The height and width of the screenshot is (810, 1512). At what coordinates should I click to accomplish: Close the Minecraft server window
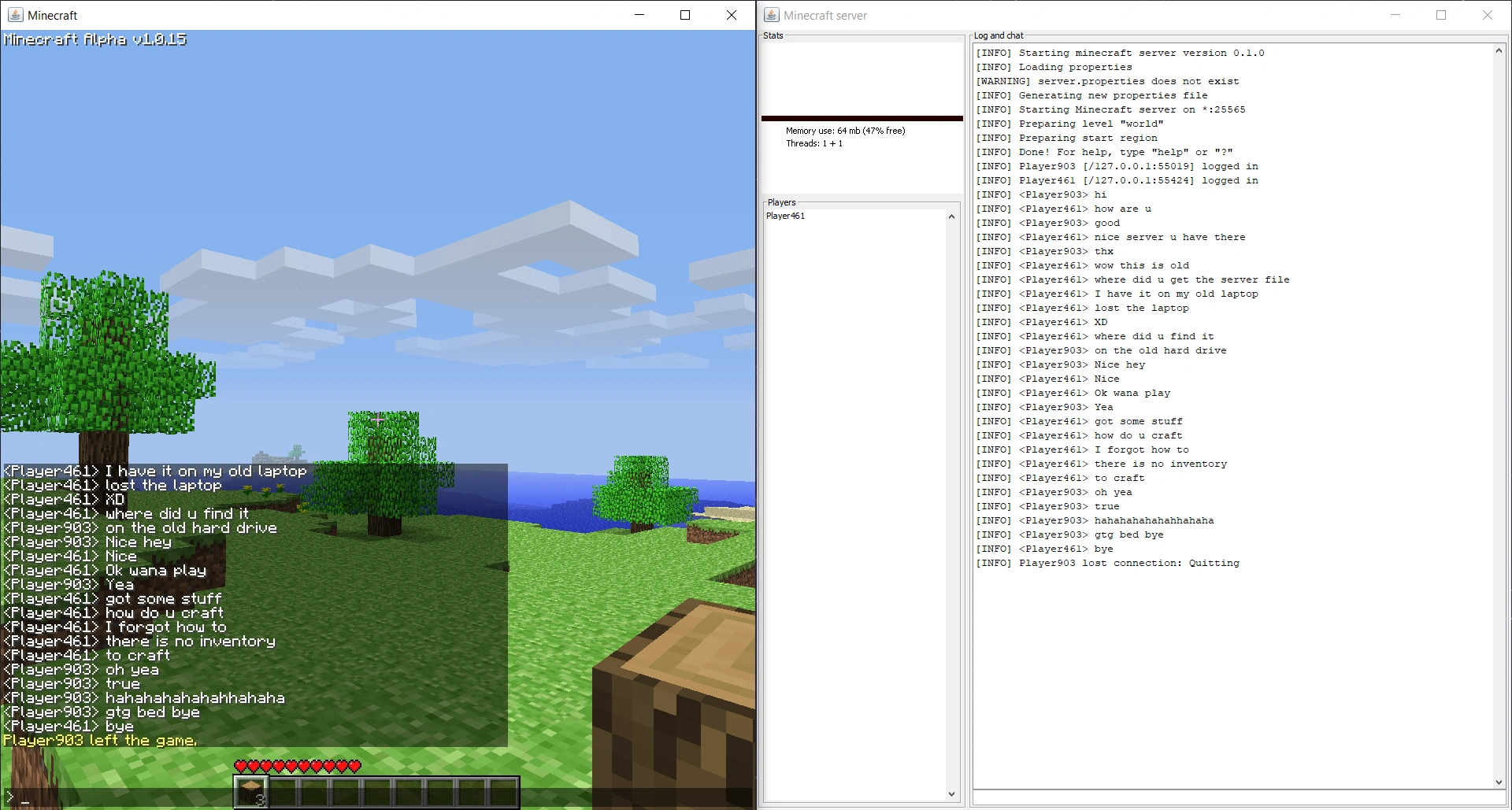(x=1488, y=15)
